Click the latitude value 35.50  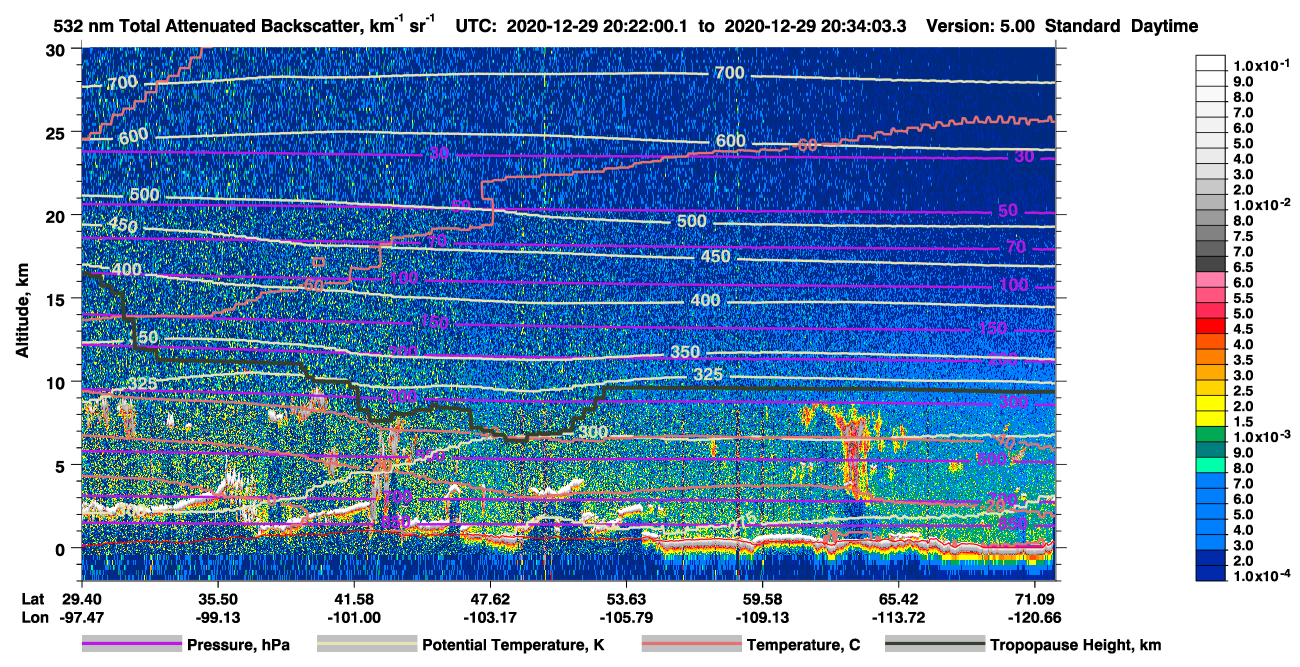pyautogui.click(x=217, y=597)
